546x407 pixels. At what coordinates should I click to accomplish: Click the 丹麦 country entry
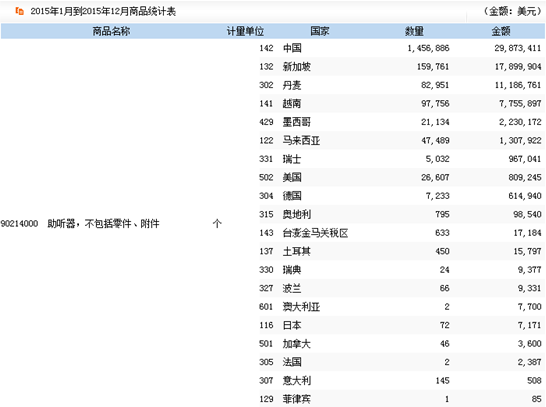click(292, 85)
